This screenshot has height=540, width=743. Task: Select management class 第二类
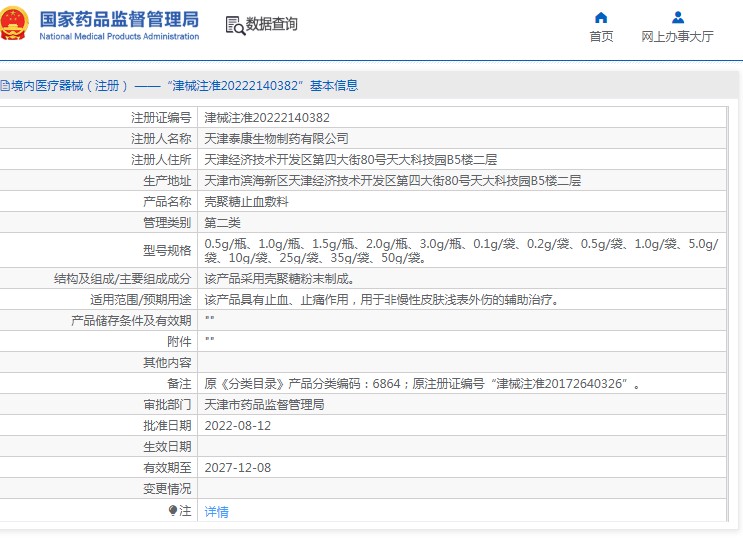coord(222,223)
